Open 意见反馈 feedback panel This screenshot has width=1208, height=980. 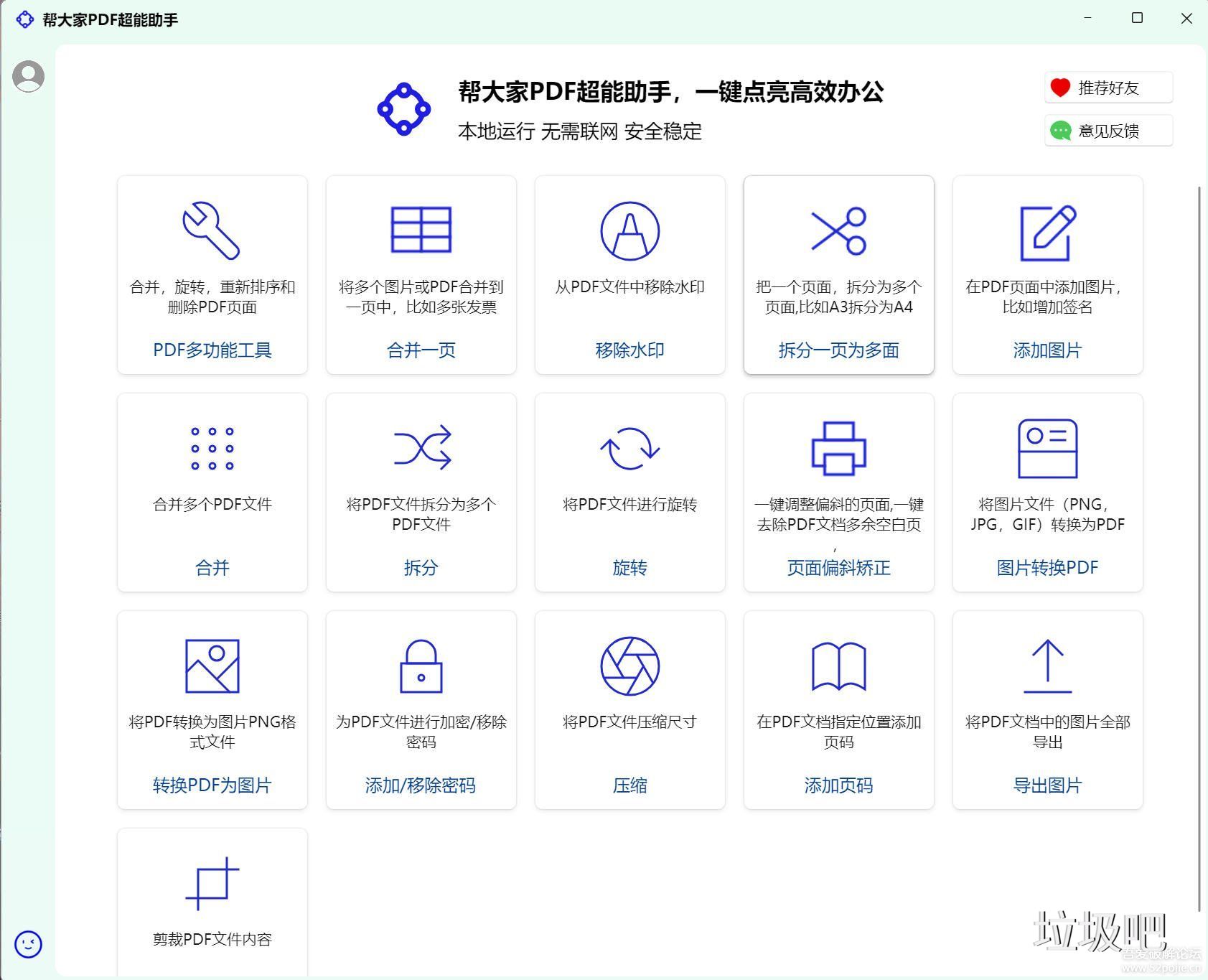[x=1108, y=130]
